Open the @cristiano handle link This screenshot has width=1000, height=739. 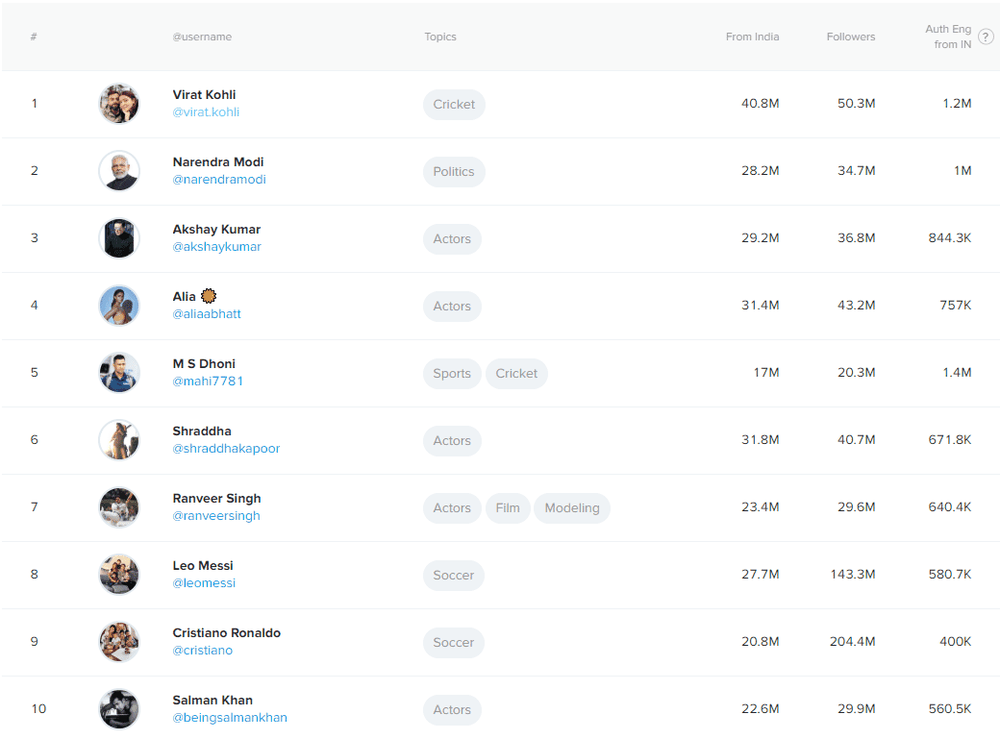coord(203,650)
